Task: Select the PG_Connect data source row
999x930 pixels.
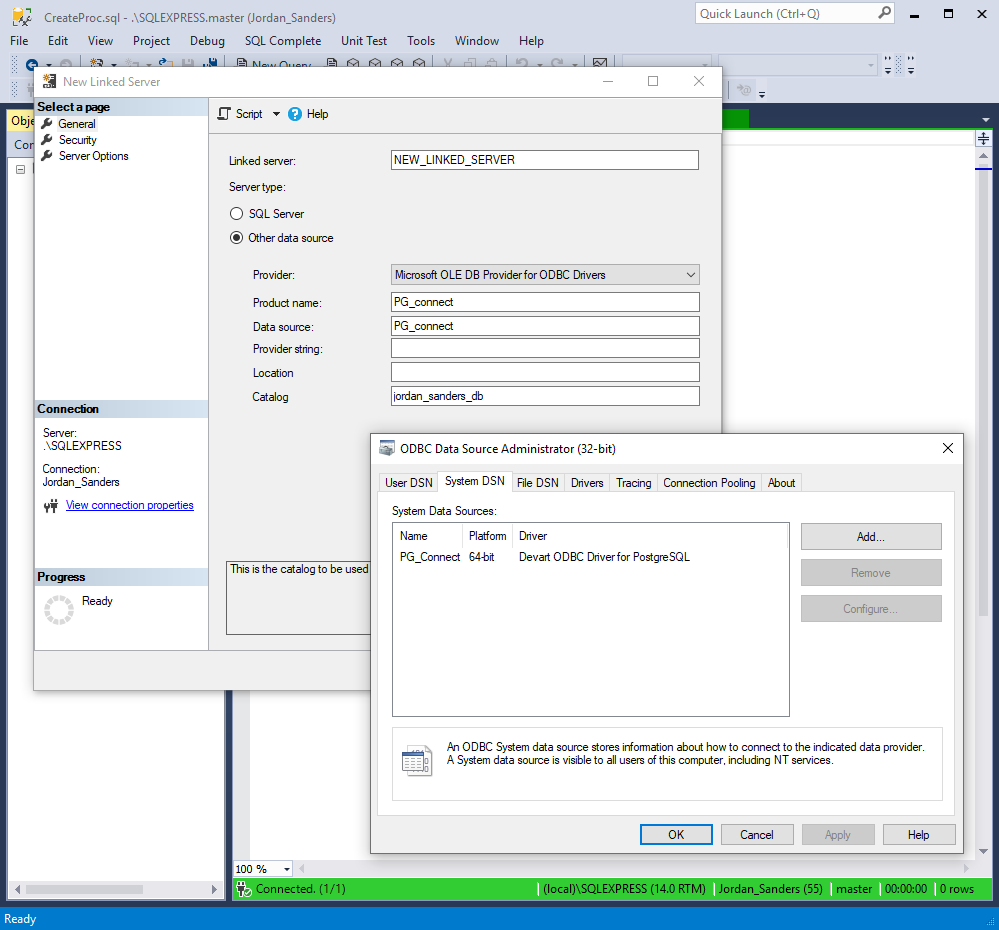Action: pyautogui.click(x=590, y=557)
